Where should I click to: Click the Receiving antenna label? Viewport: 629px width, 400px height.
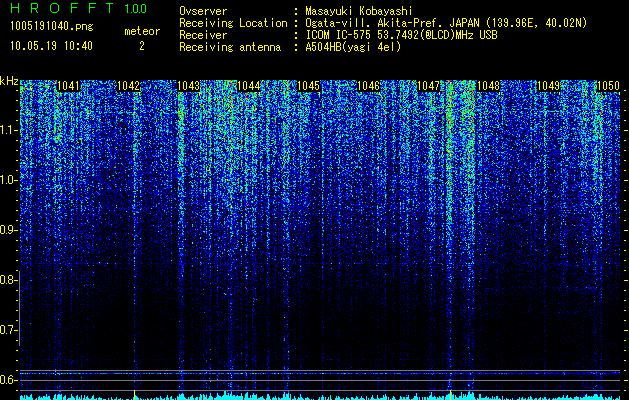[230, 47]
